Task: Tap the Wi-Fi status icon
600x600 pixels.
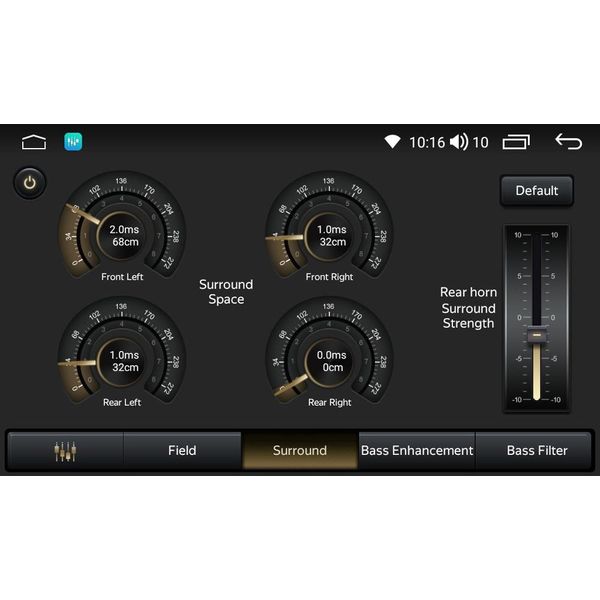Action: pyautogui.click(x=392, y=142)
